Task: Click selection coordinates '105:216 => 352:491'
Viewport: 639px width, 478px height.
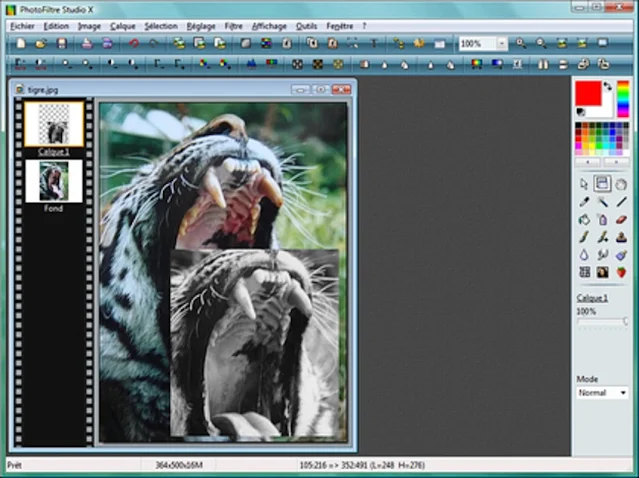Action: point(333,465)
